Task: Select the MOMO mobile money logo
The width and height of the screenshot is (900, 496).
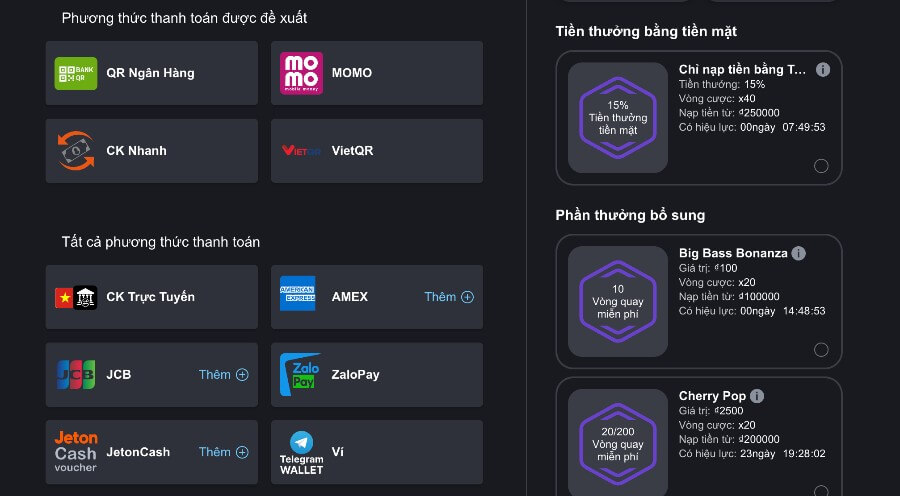Action: 301,73
